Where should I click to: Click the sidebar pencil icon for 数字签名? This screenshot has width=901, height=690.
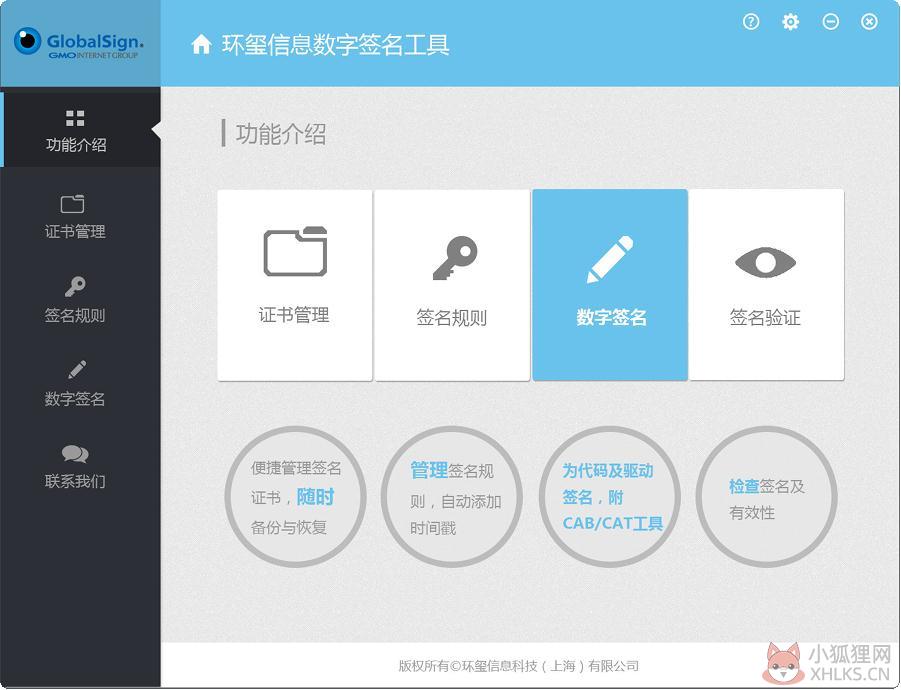click(77, 369)
